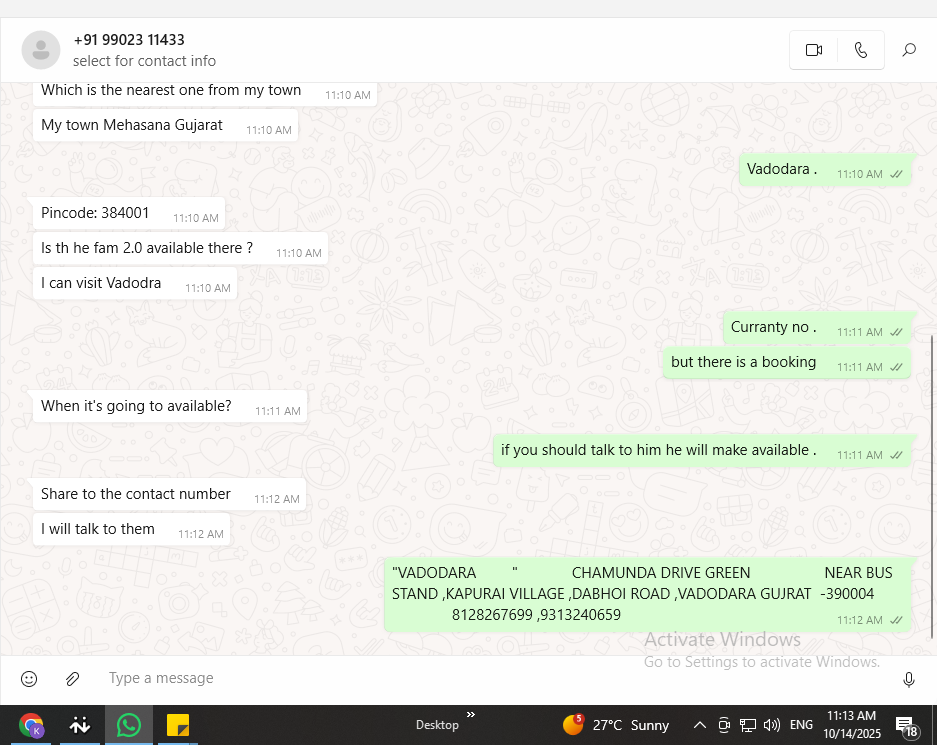Show hidden system tray icons
937x745 pixels.
pyautogui.click(x=699, y=725)
